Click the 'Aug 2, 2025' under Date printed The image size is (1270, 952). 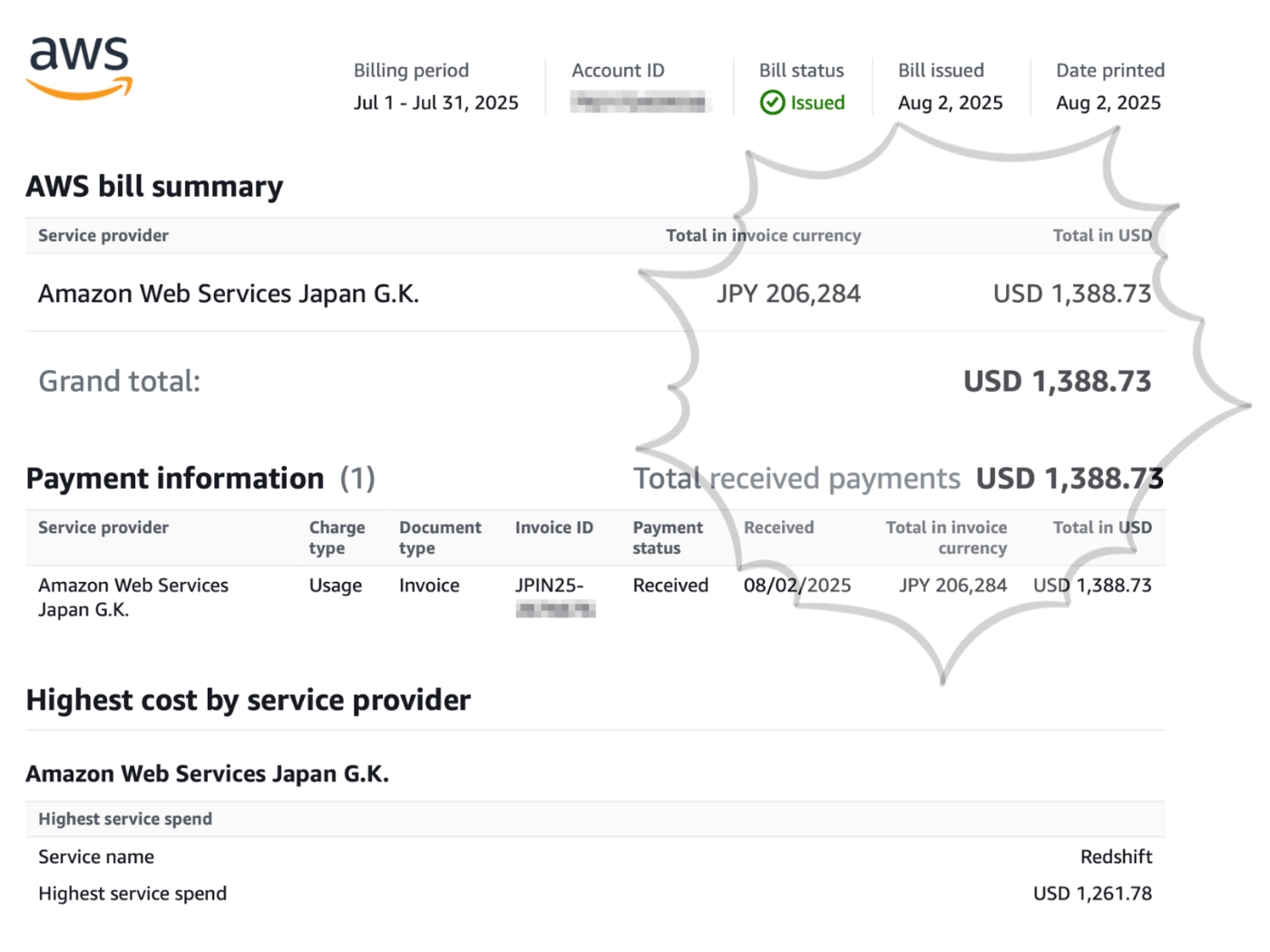click(x=1109, y=102)
